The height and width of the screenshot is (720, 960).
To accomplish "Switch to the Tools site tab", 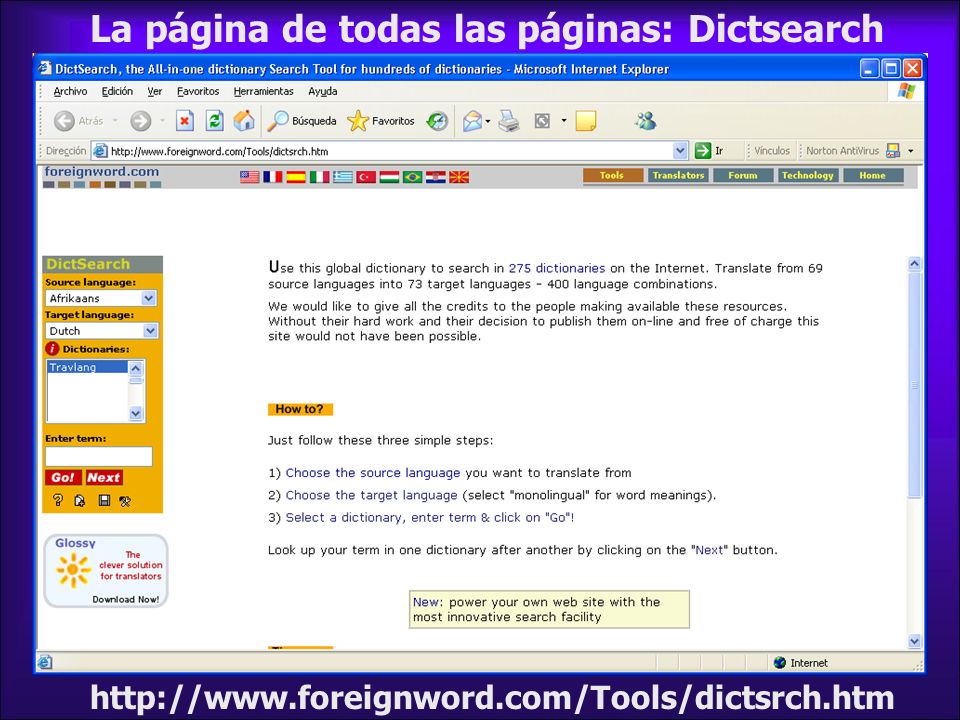I will click(x=613, y=176).
